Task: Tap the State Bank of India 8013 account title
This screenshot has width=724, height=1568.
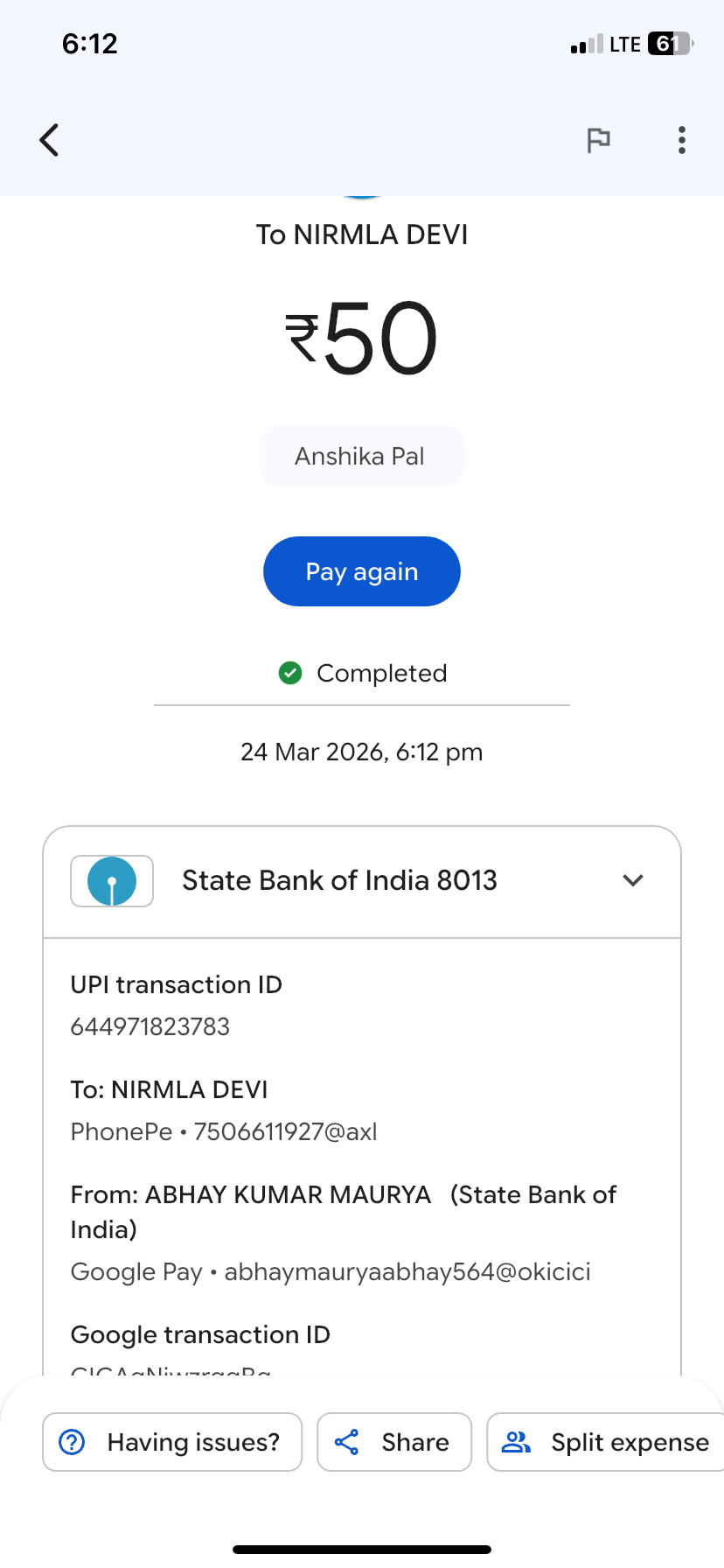Action: [x=339, y=880]
